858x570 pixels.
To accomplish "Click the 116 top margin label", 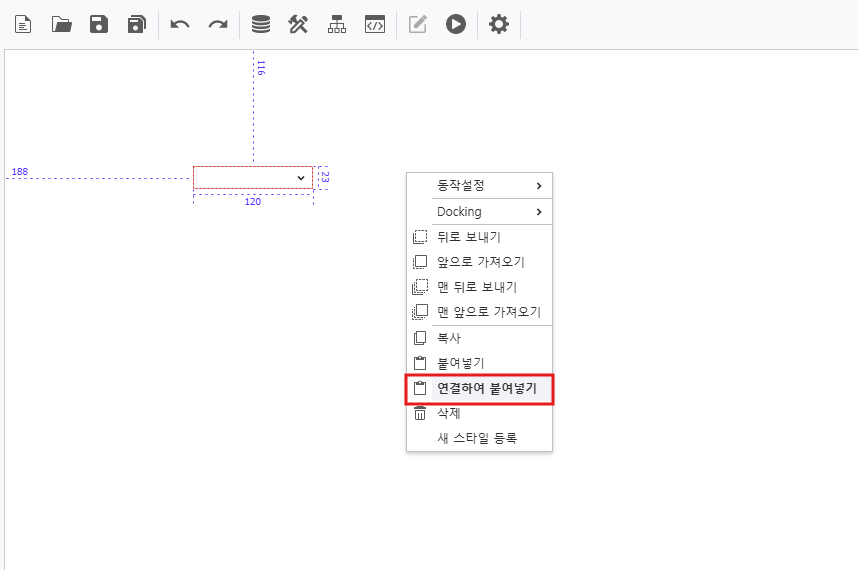I will click(x=261, y=68).
